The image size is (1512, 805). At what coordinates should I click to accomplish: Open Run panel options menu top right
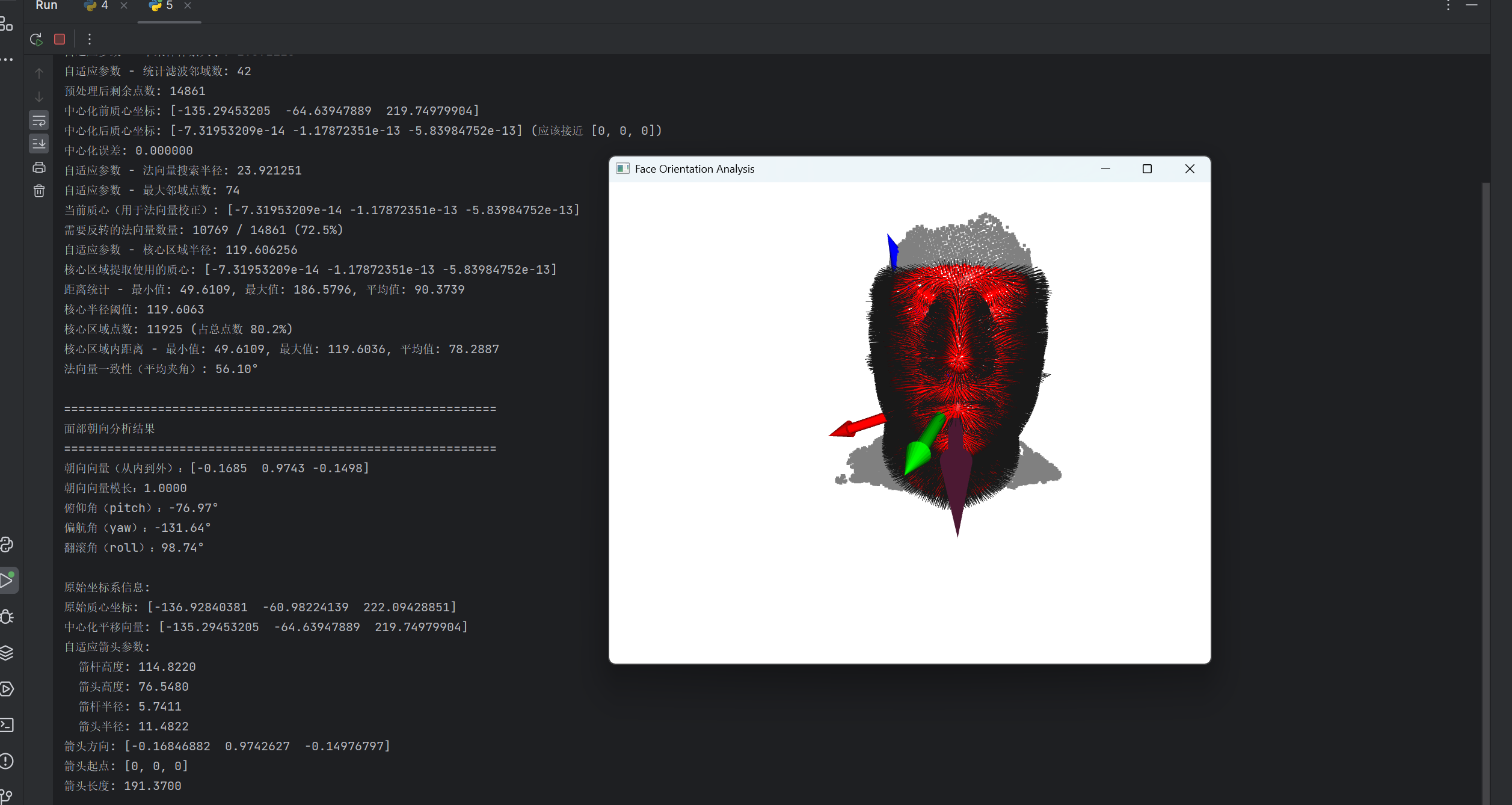click(1448, 6)
